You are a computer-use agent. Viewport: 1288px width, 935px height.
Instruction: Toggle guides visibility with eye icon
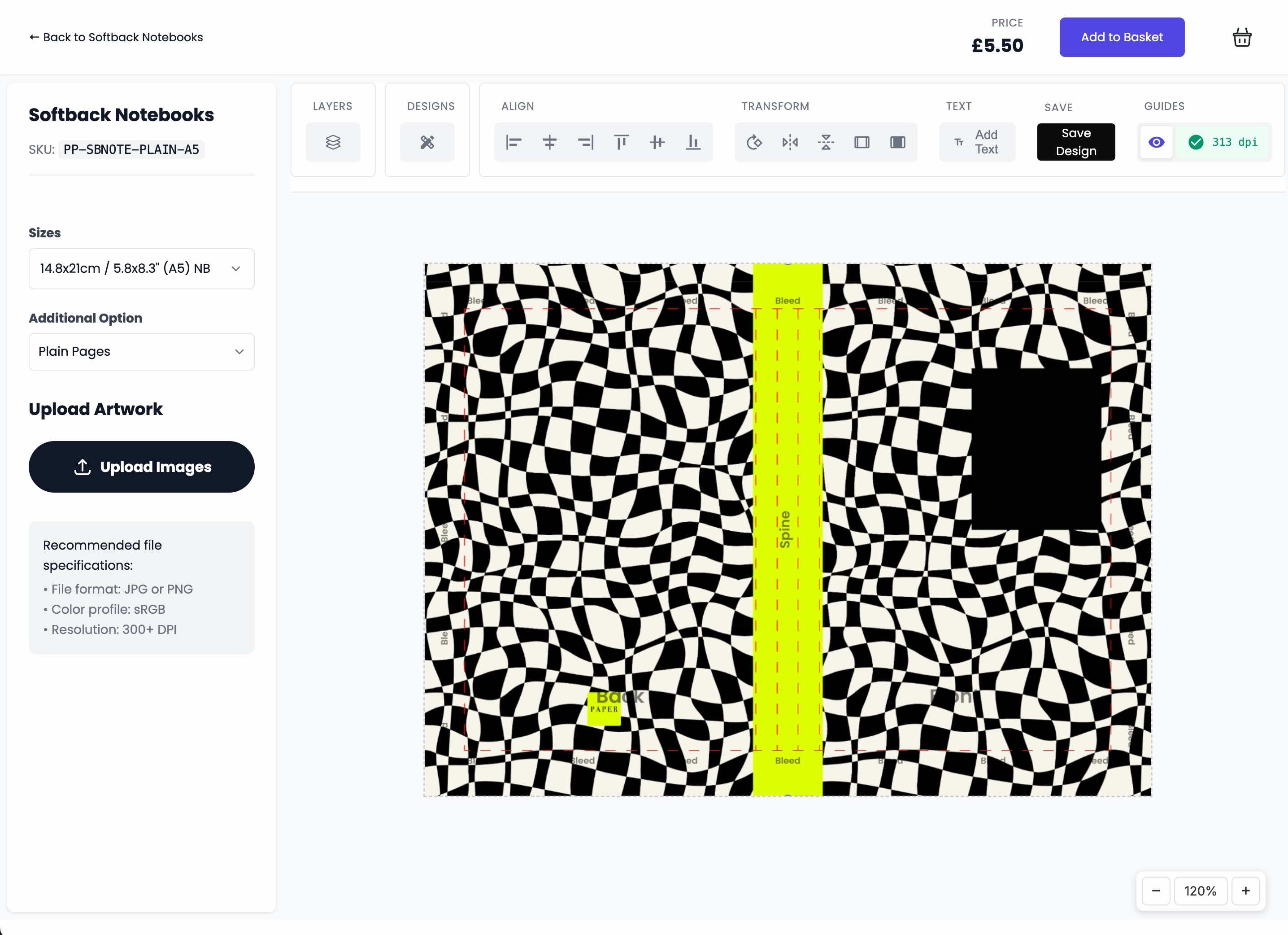[1156, 142]
